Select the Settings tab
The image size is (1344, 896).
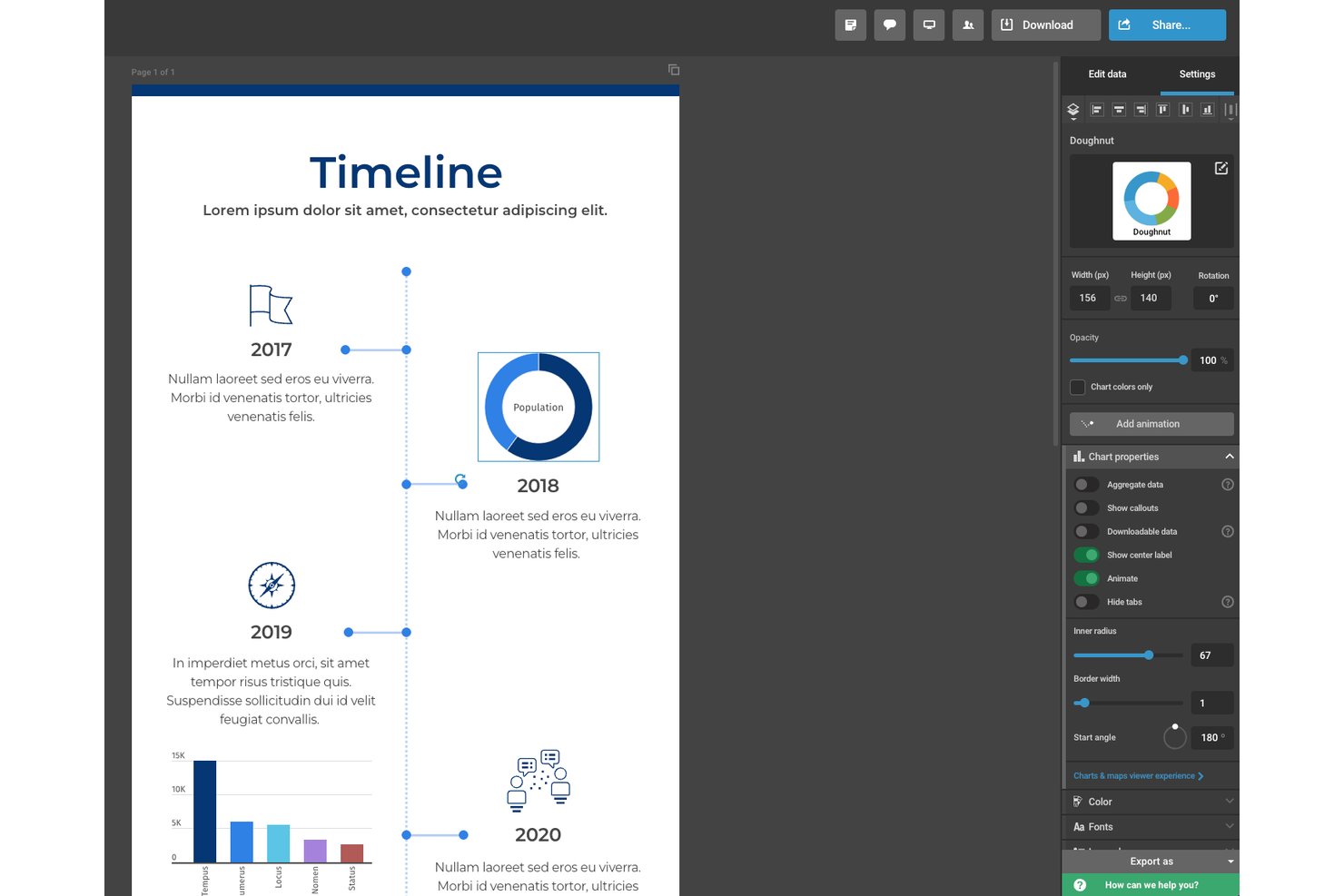1197,74
